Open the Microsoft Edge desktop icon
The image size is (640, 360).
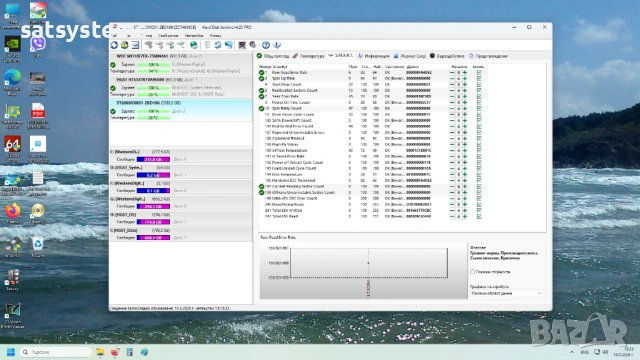[x=13, y=82]
